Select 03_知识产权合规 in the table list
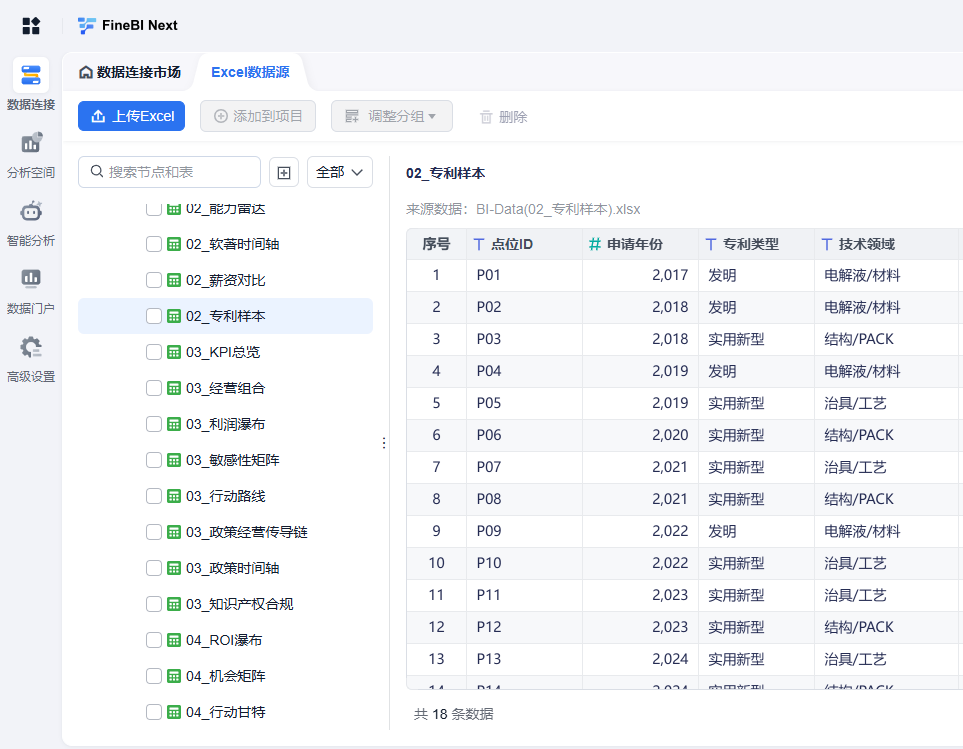The width and height of the screenshot is (963, 749). coord(225,604)
